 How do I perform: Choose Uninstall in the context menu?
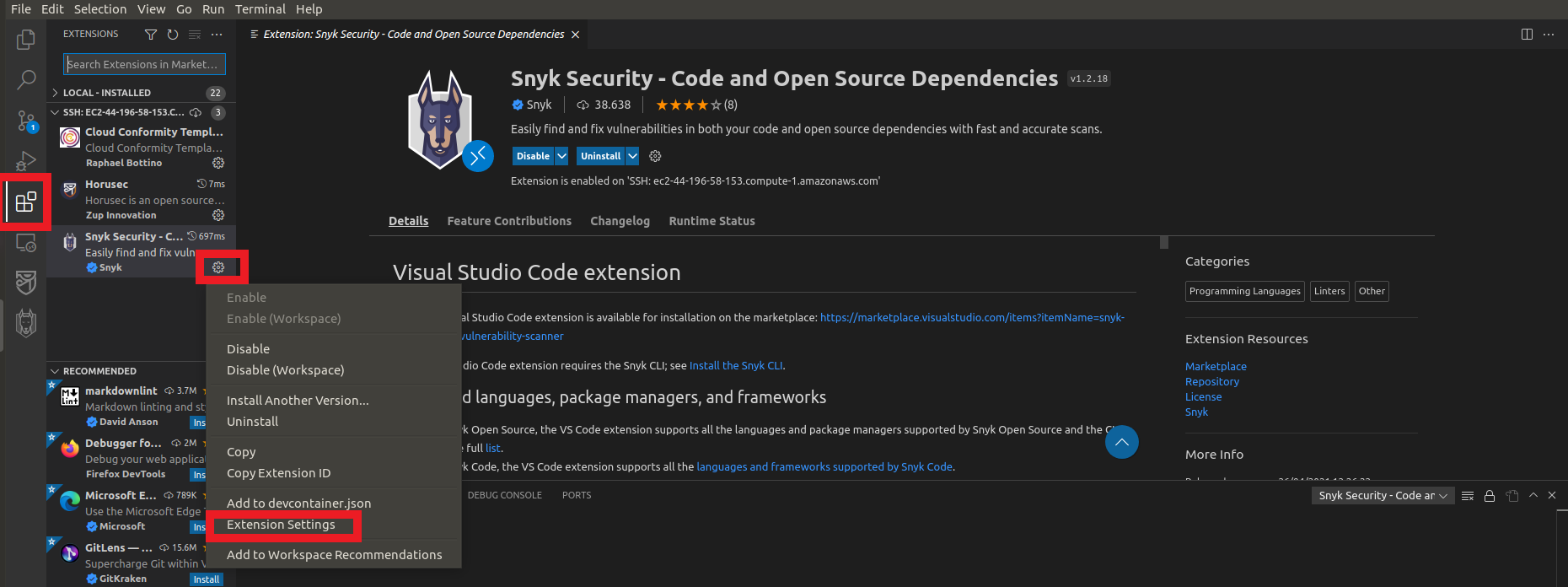pos(334,422)
